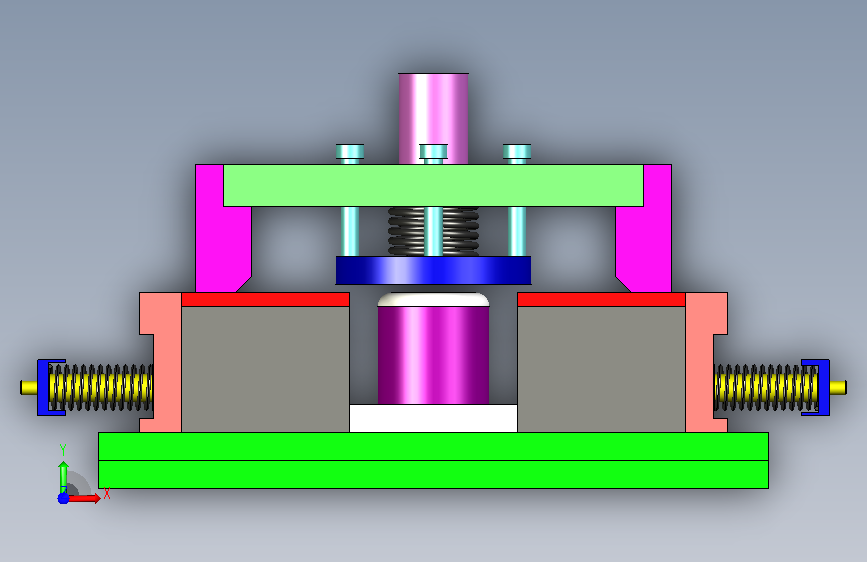Screen dimensions: 867x562
Task: Select the right cyan bolt head
Action: pyautogui.click(x=517, y=153)
